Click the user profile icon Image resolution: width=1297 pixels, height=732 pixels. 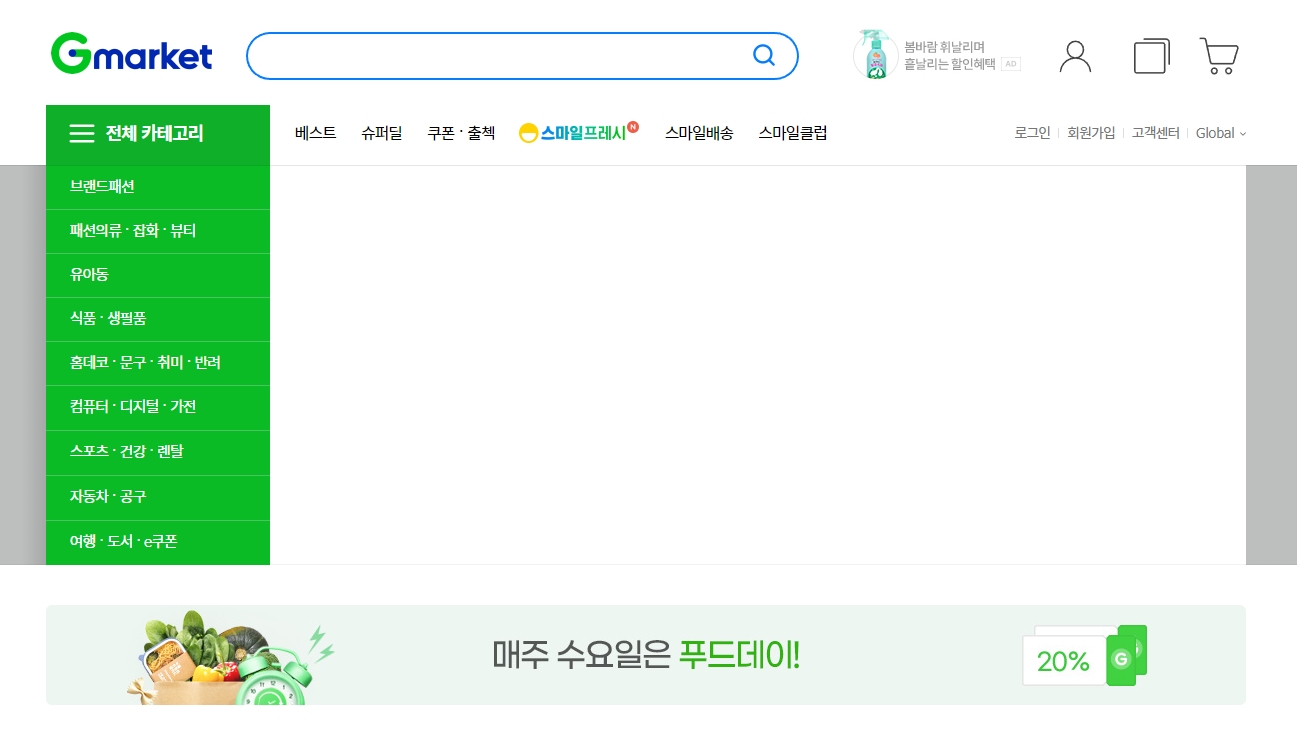1075,55
